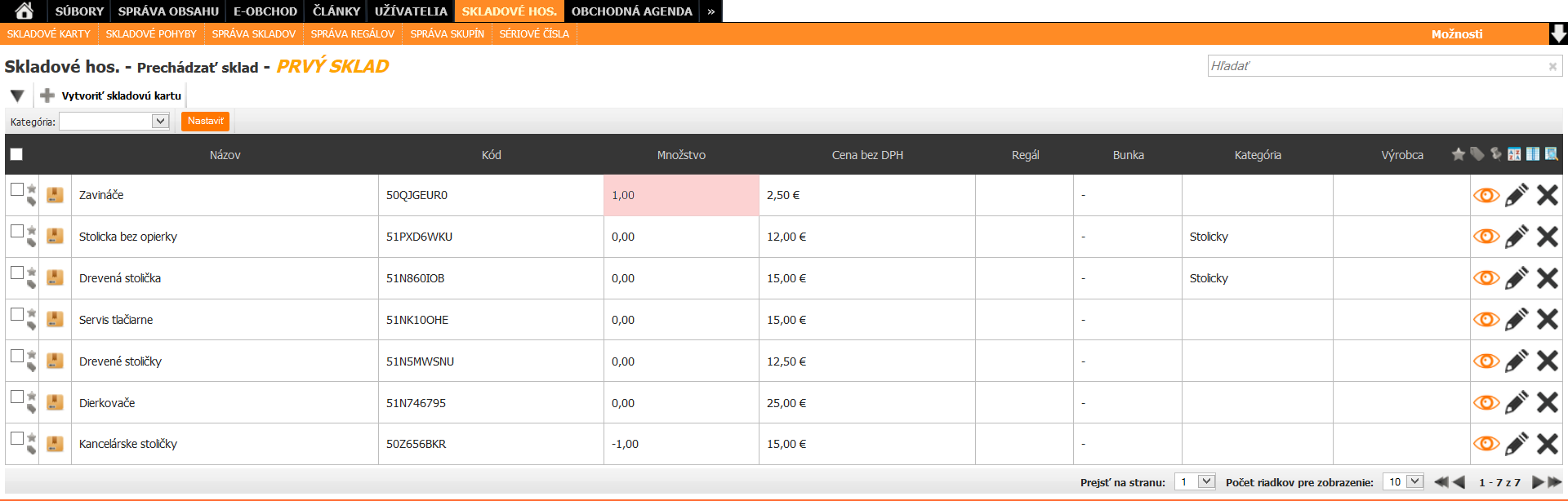View Zavináče details with eye icon
Viewport: 1568px width, 501px height.
coord(1486,195)
